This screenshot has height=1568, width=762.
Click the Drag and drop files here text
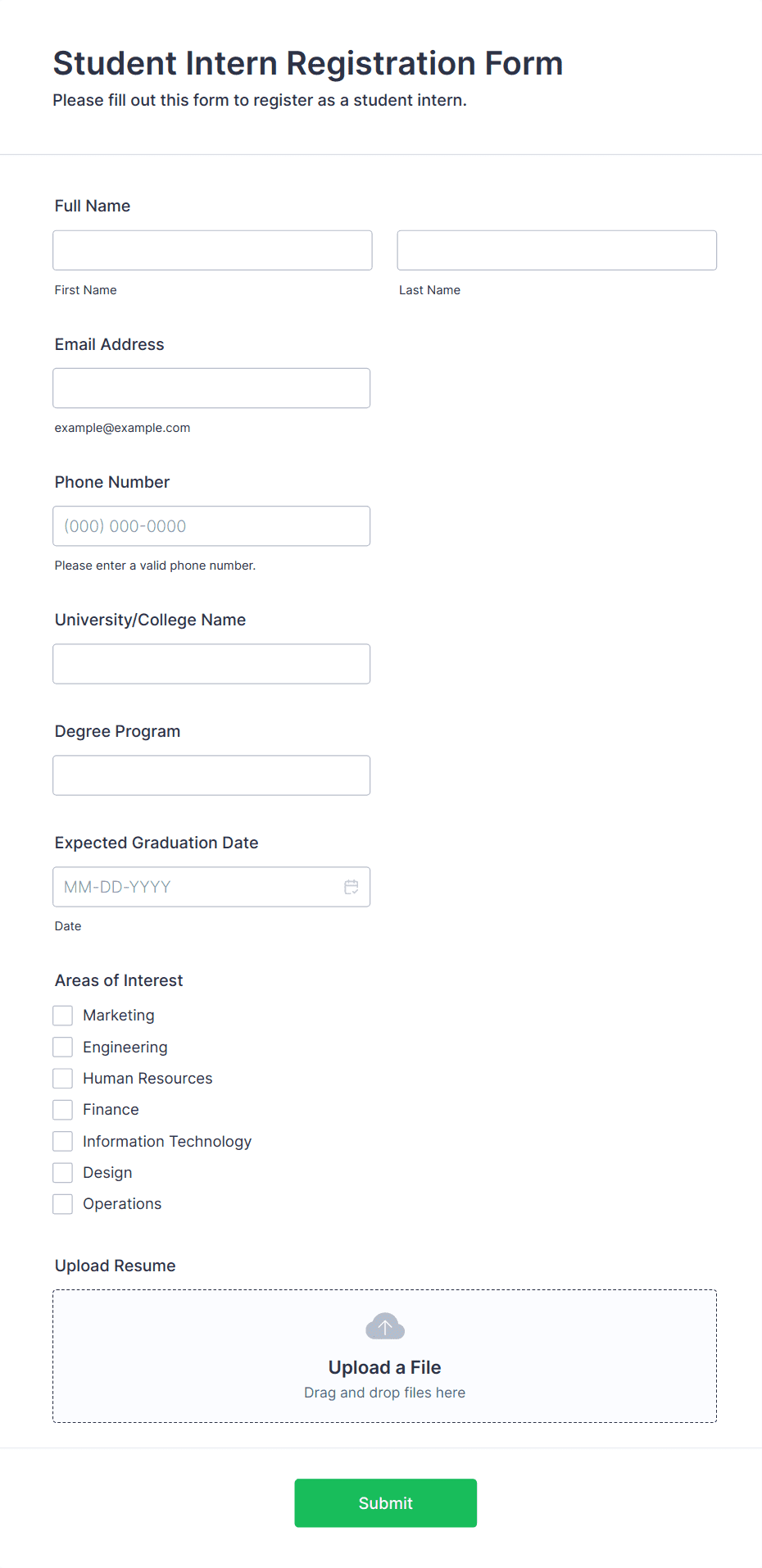(384, 1392)
